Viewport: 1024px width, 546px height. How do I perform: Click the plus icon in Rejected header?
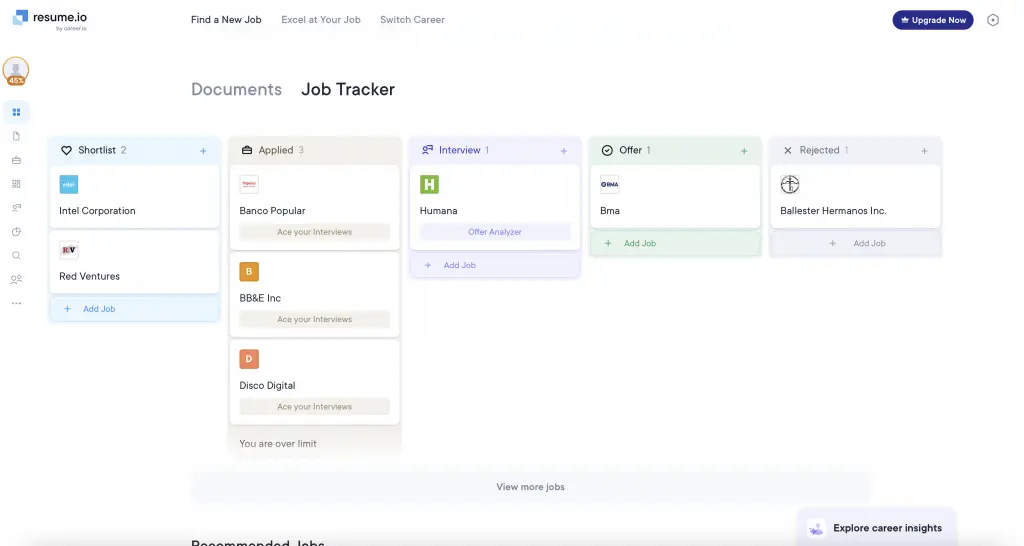(x=924, y=151)
